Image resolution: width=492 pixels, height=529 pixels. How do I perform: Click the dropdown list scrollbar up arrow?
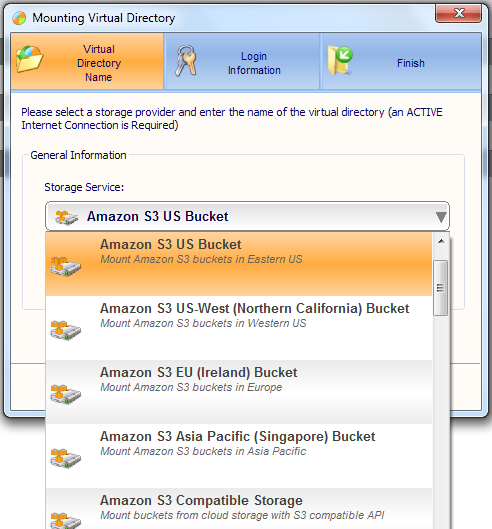click(x=441, y=241)
